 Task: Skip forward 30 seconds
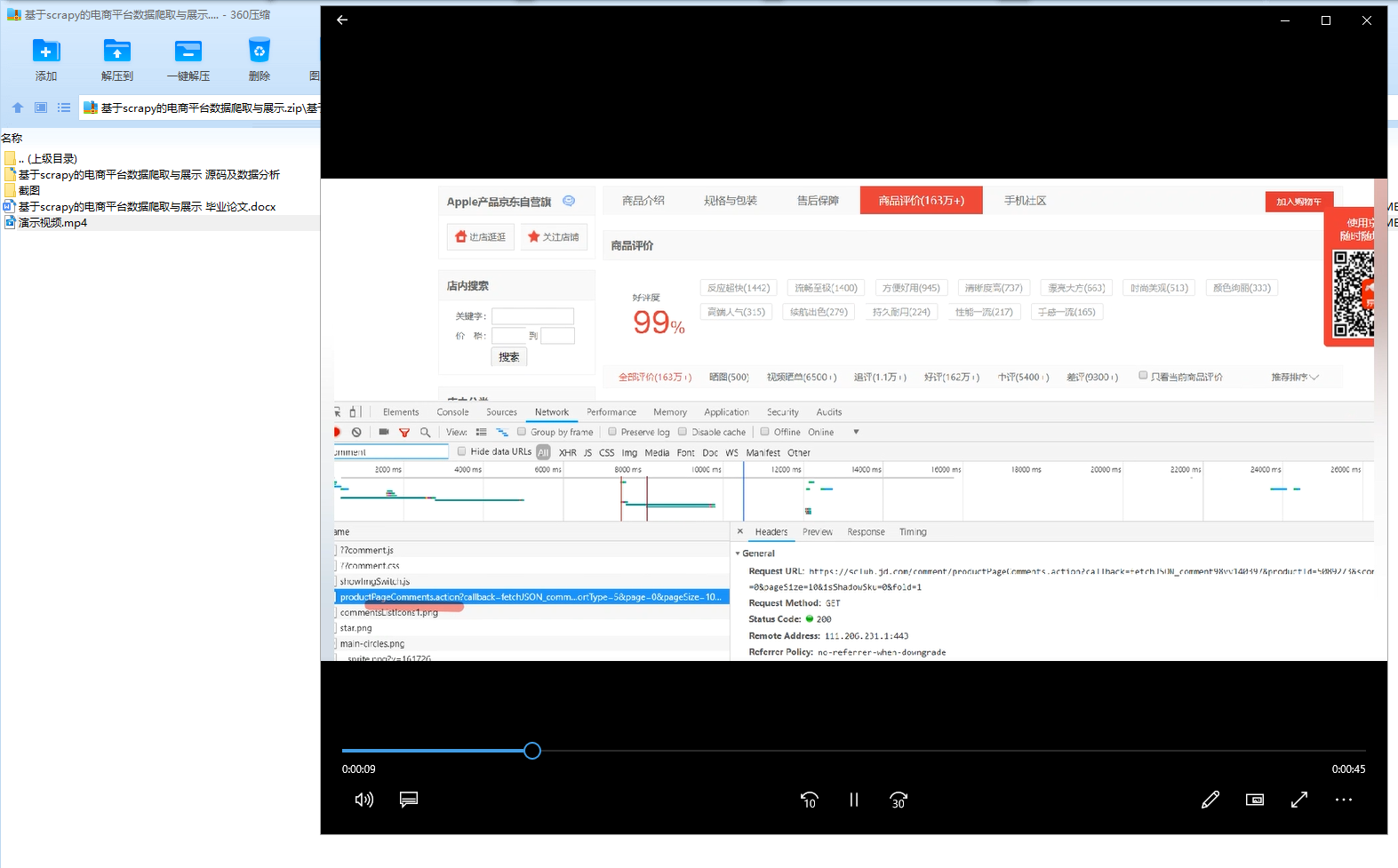point(899,800)
